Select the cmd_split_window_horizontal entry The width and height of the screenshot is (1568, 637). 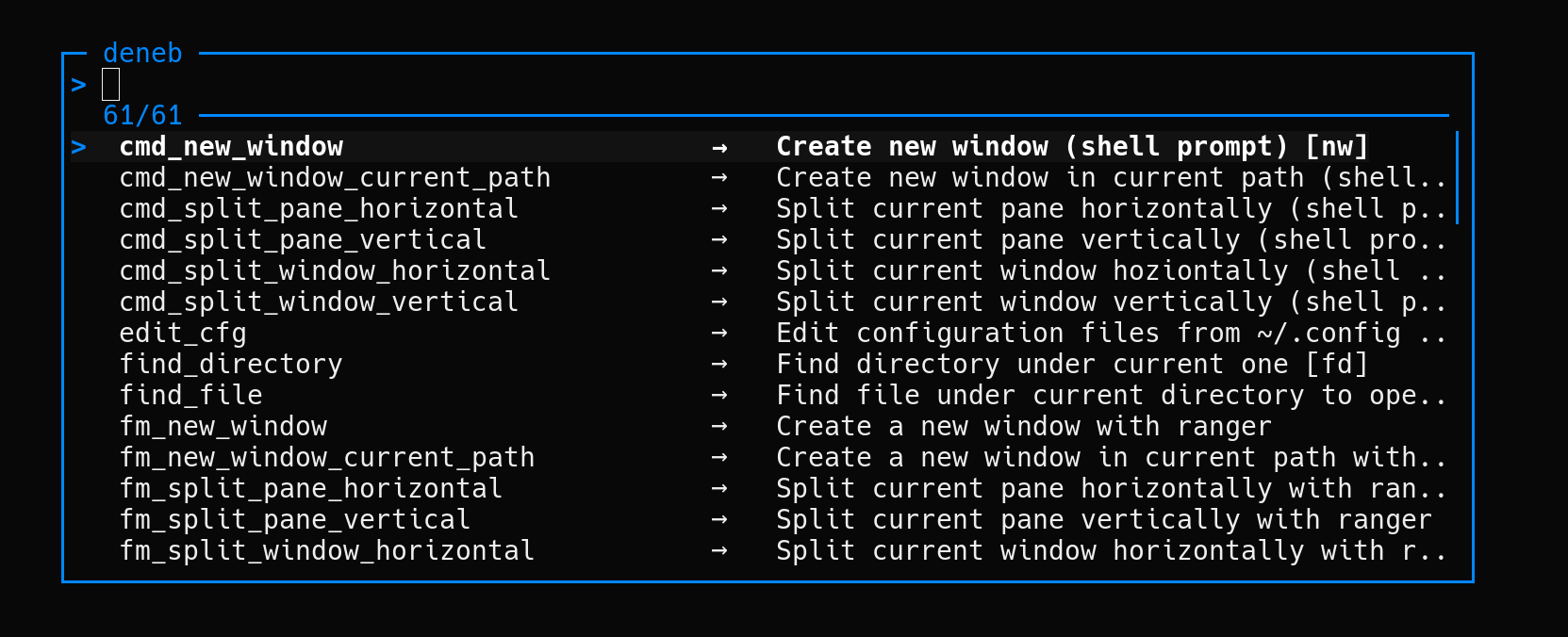pos(334,270)
